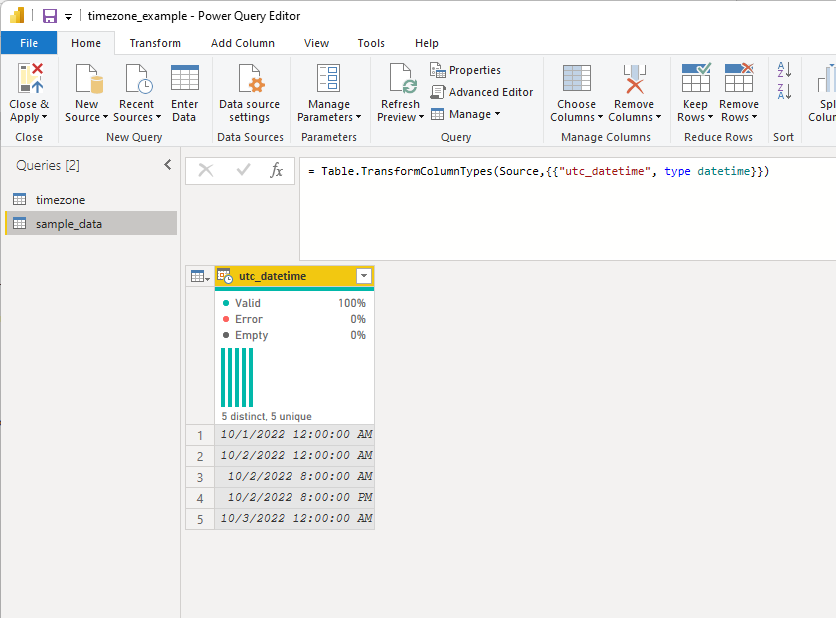Open the New Source icon
The width and height of the screenshot is (836, 618).
coord(89,78)
